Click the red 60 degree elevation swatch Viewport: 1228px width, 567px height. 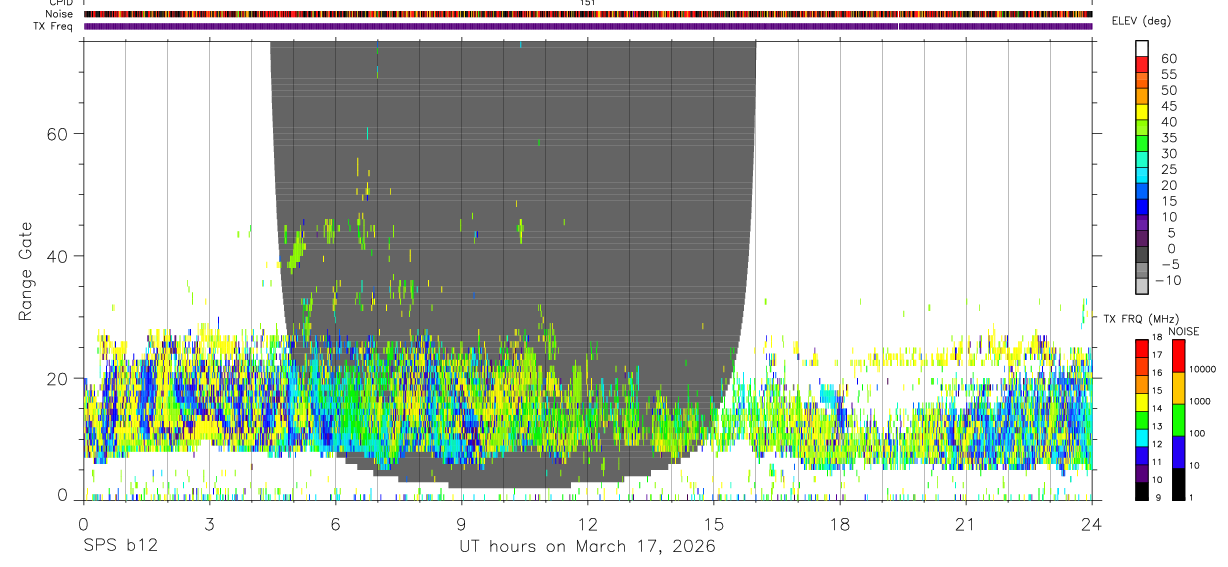pos(1142,66)
